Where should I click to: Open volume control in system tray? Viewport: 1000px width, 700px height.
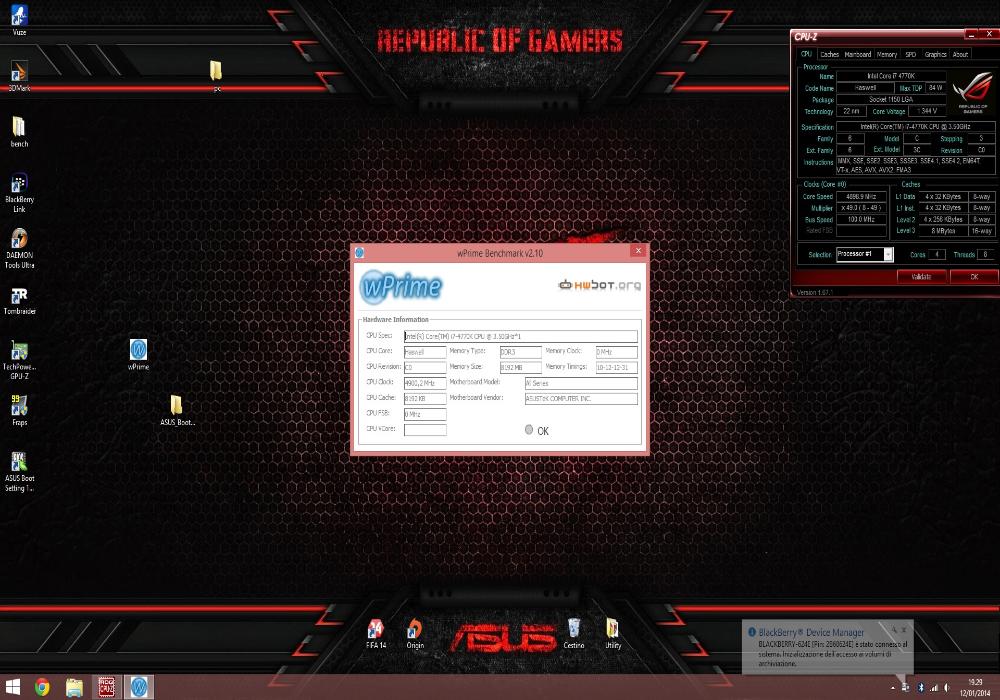(947, 688)
